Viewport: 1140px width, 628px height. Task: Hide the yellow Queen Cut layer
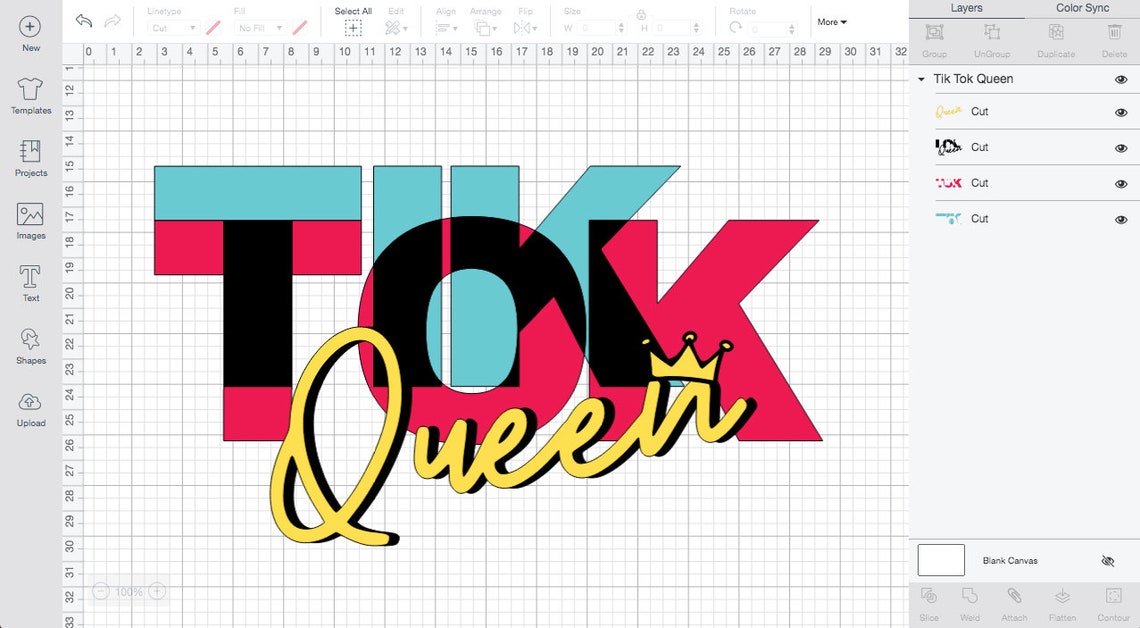1121,113
